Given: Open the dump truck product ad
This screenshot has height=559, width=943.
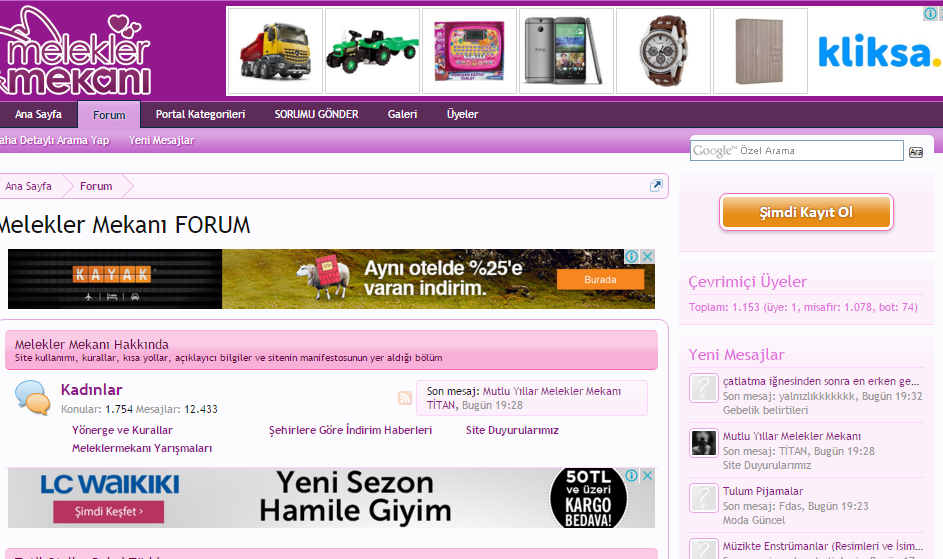Looking at the screenshot, I should [275, 51].
